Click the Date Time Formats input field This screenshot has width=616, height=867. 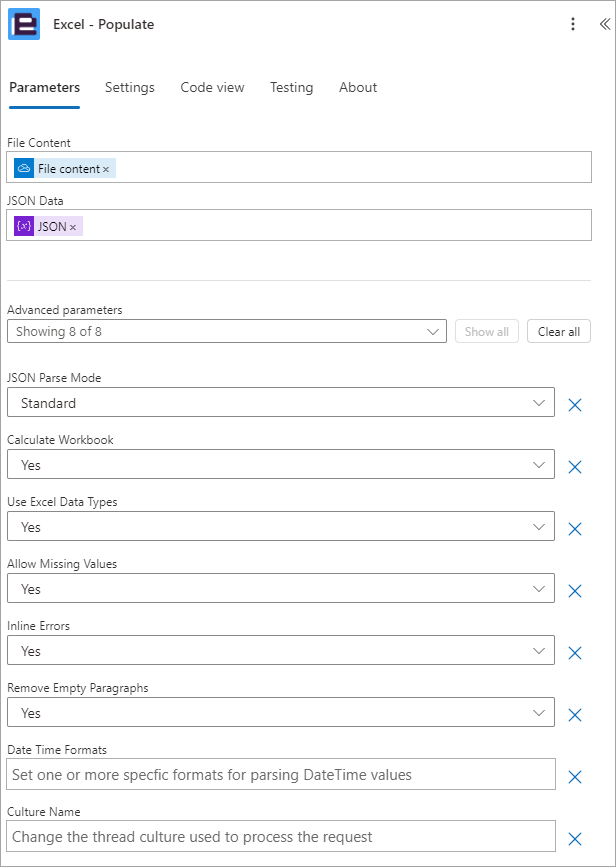point(281,774)
